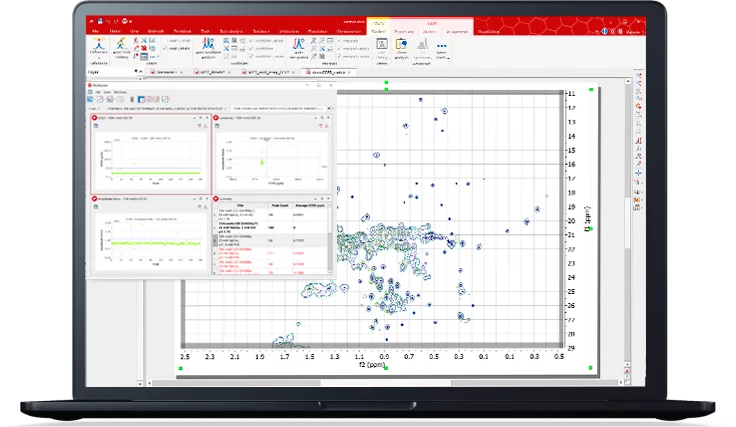Run Auto Integration from the ribbon
Image resolution: width=736 pixels, height=427 pixels.
tap(299, 49)
